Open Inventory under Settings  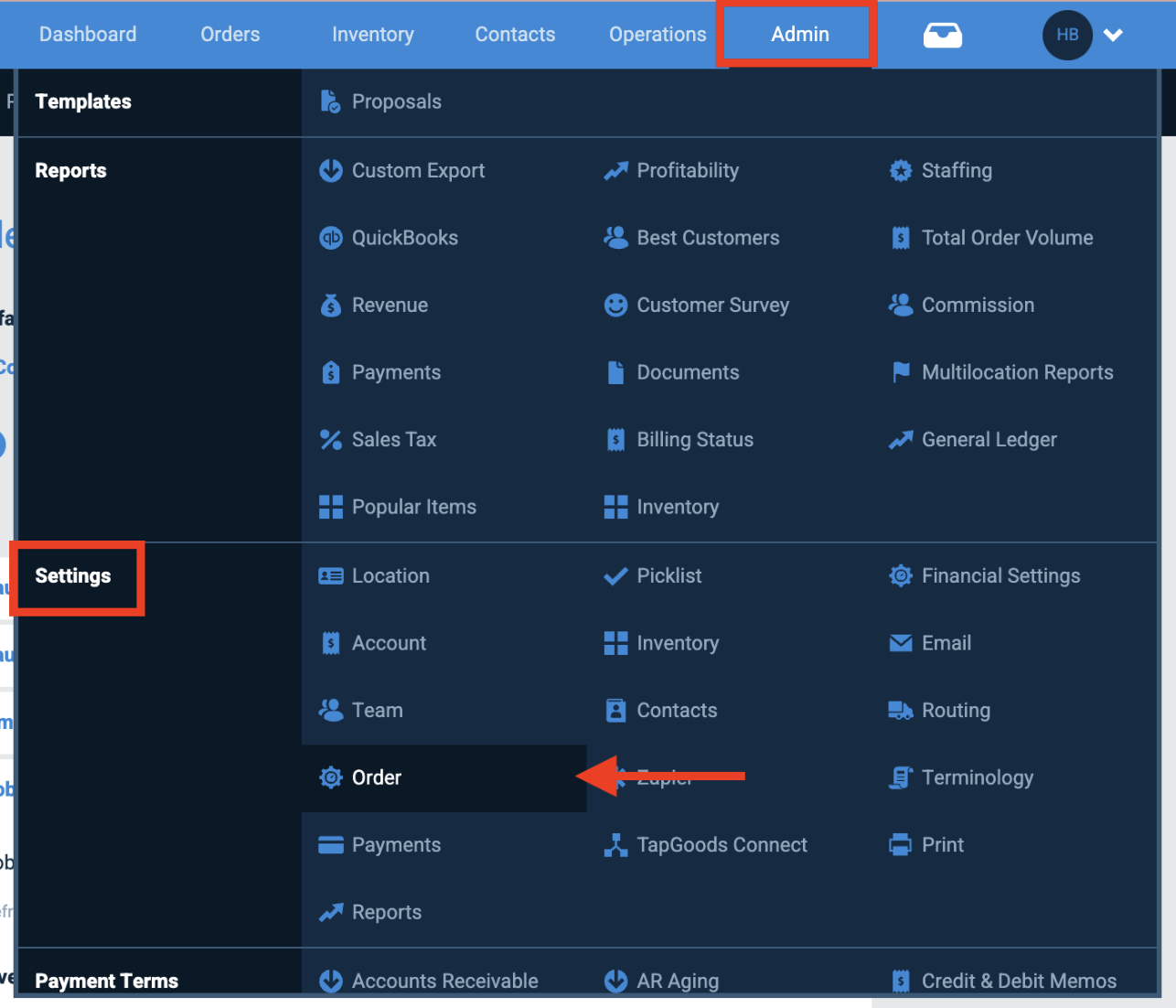[x=678, y=643]
